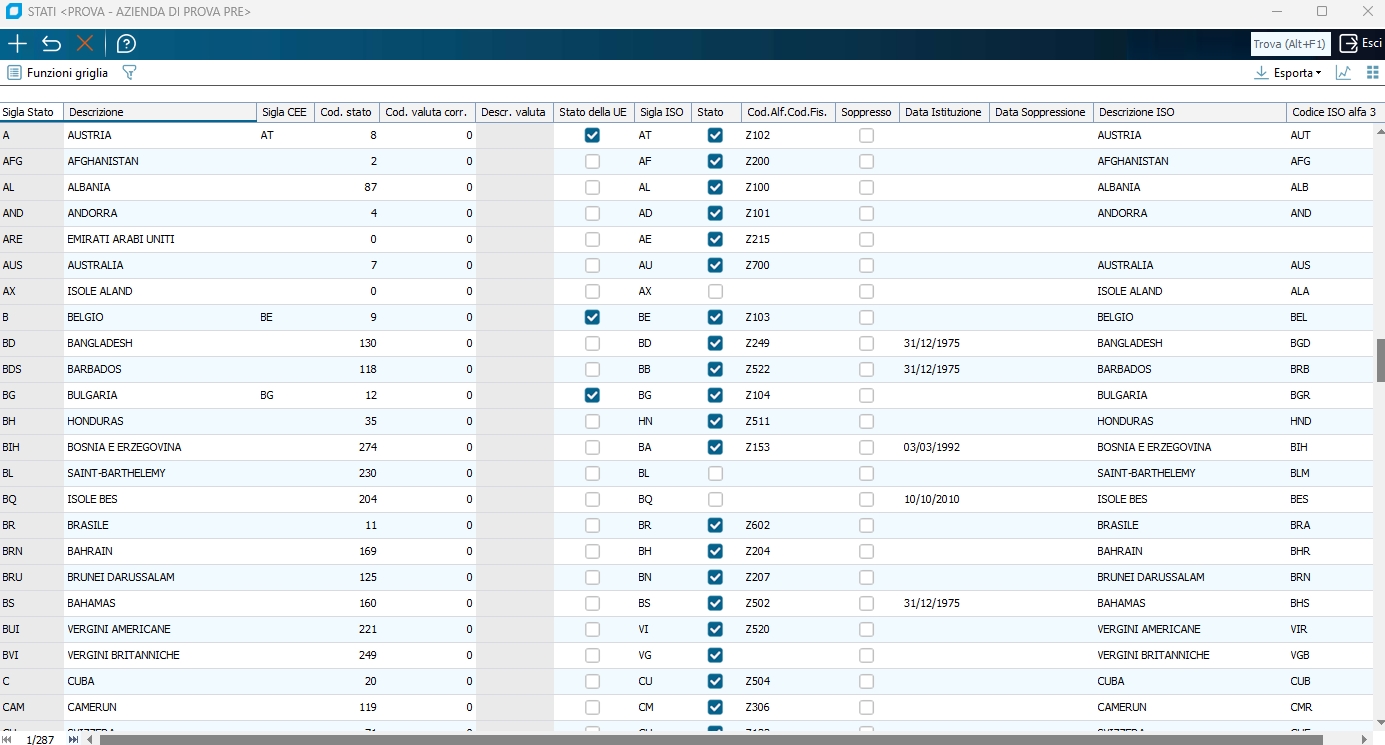Enable the 'Stato' checkbox for ISOLE ALAND
Viewport: 1385px width, 745px height.
coord(715,291)
